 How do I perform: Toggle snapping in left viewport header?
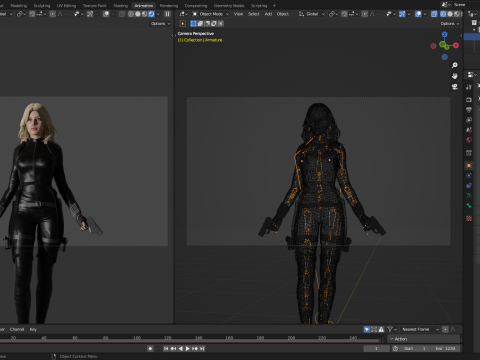point(32,14)
